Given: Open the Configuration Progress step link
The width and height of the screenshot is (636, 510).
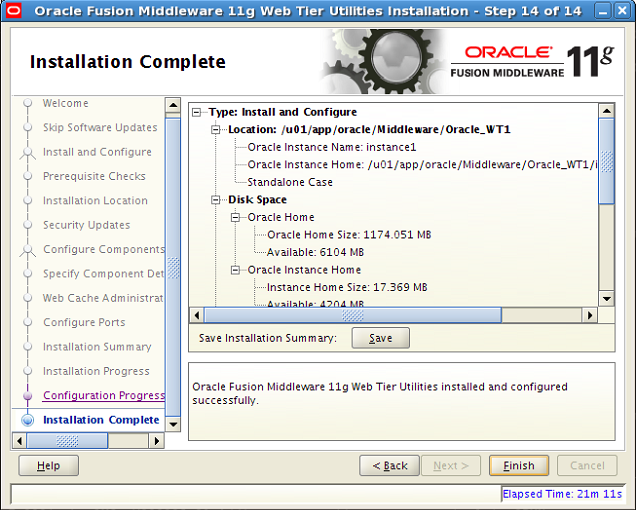Looking at the screenshot, I should [x=104, y=395].
